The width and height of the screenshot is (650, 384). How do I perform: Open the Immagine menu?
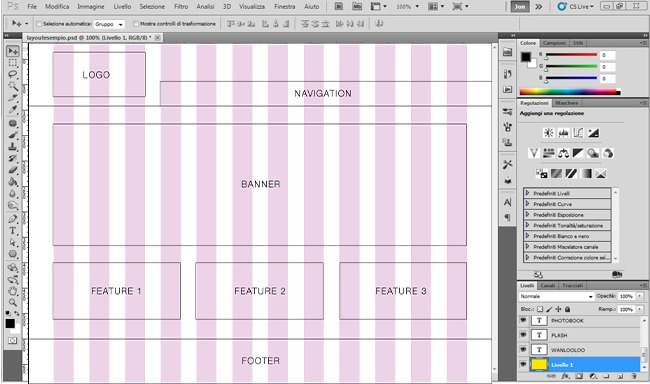click(91, 7)
